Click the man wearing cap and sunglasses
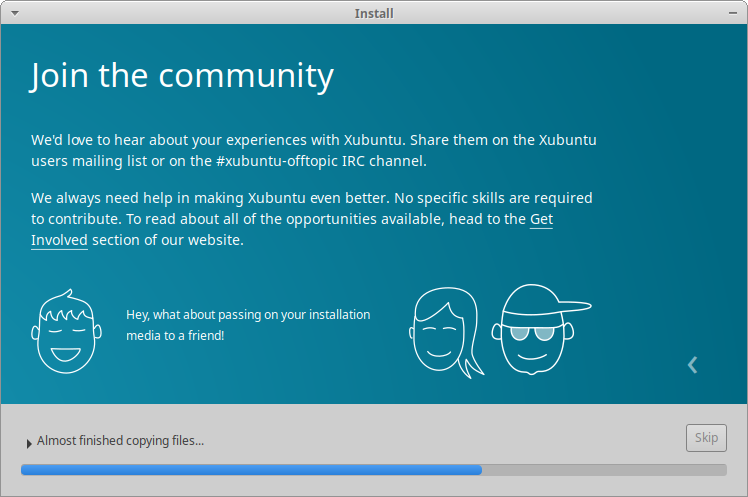Image resolution: width=748 pixels, height=497 pixels. 535,327
